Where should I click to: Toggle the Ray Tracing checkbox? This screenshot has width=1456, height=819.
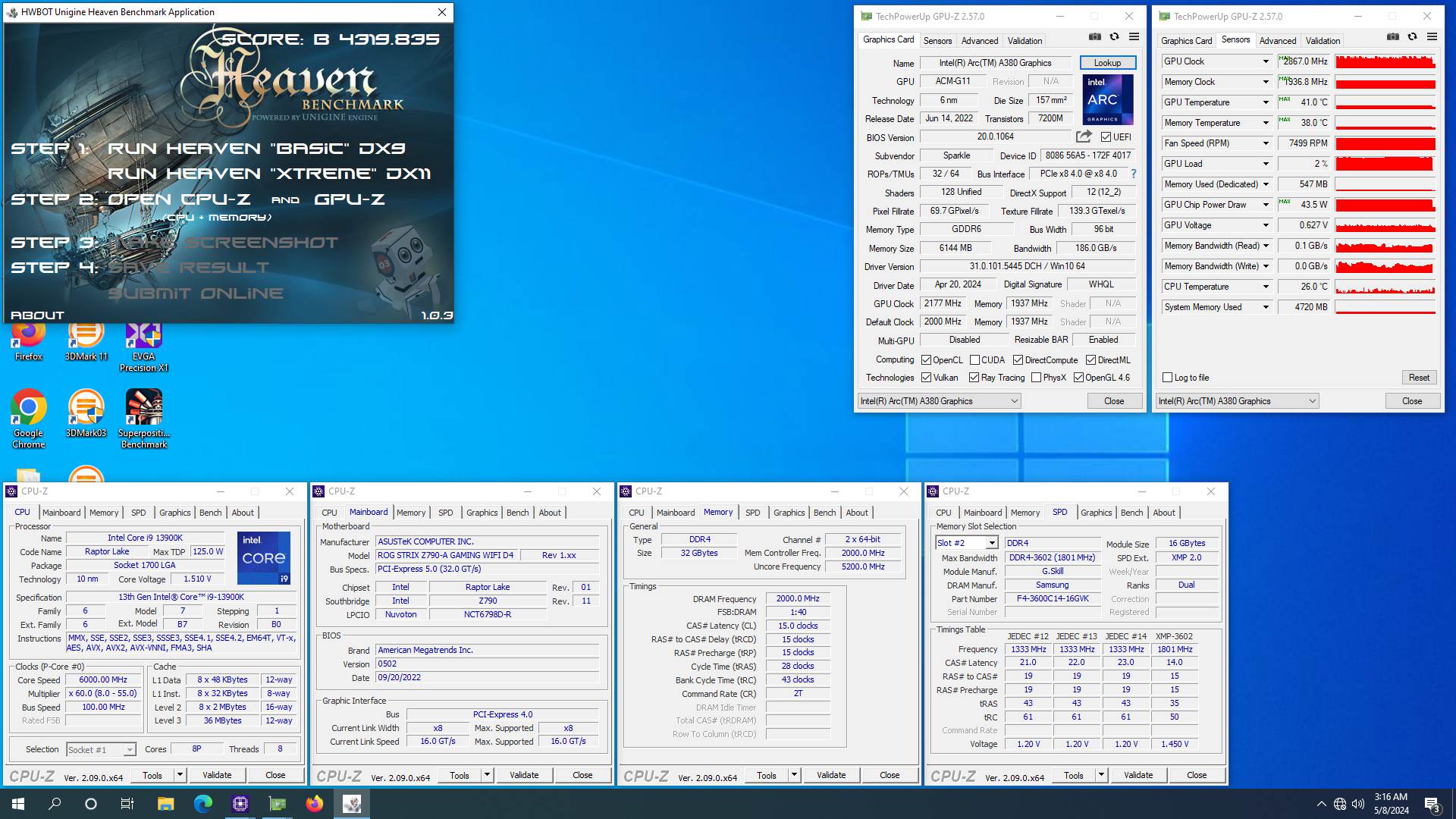974,378
